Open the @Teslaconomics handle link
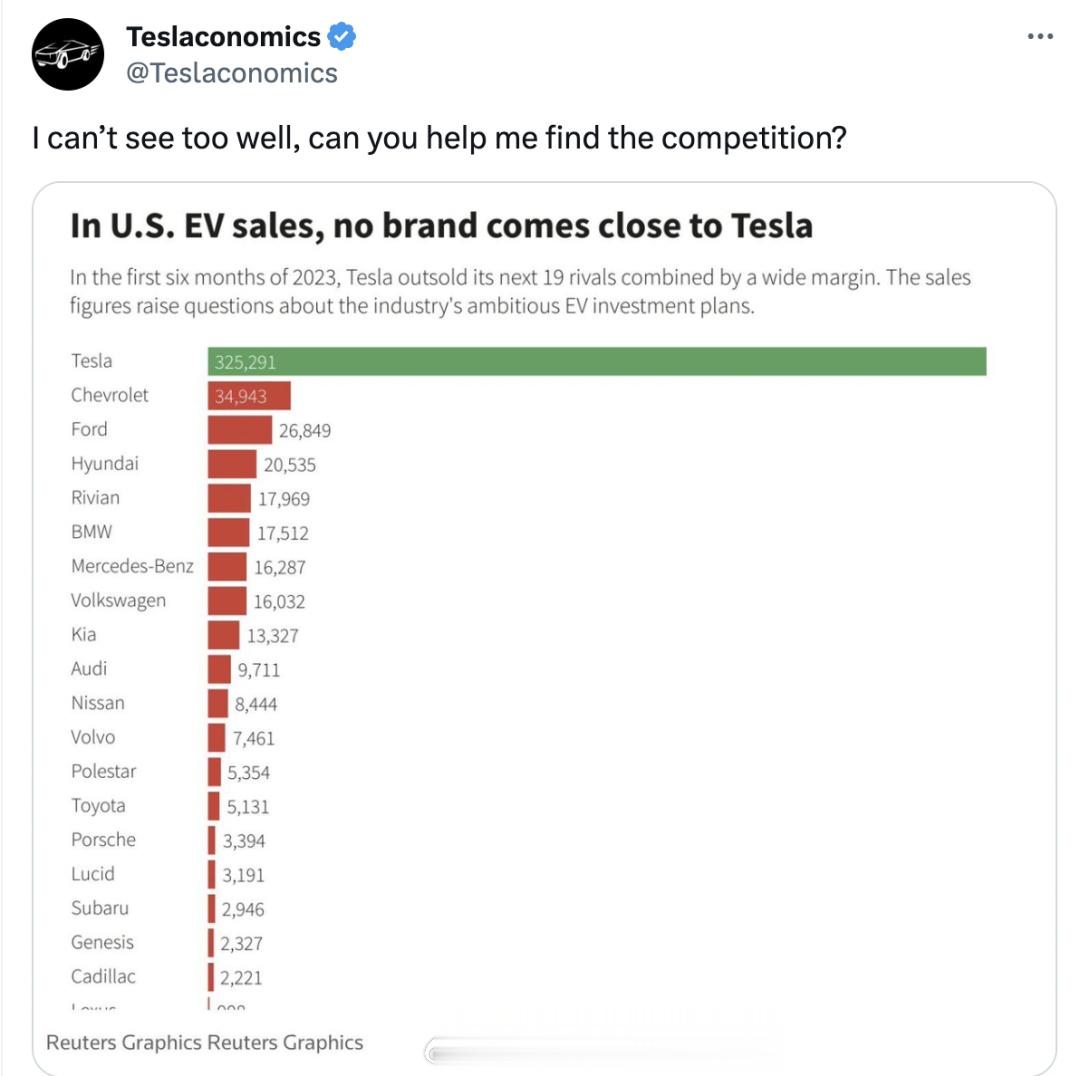Screen dimensions: 1080x1076 [231, 73]
